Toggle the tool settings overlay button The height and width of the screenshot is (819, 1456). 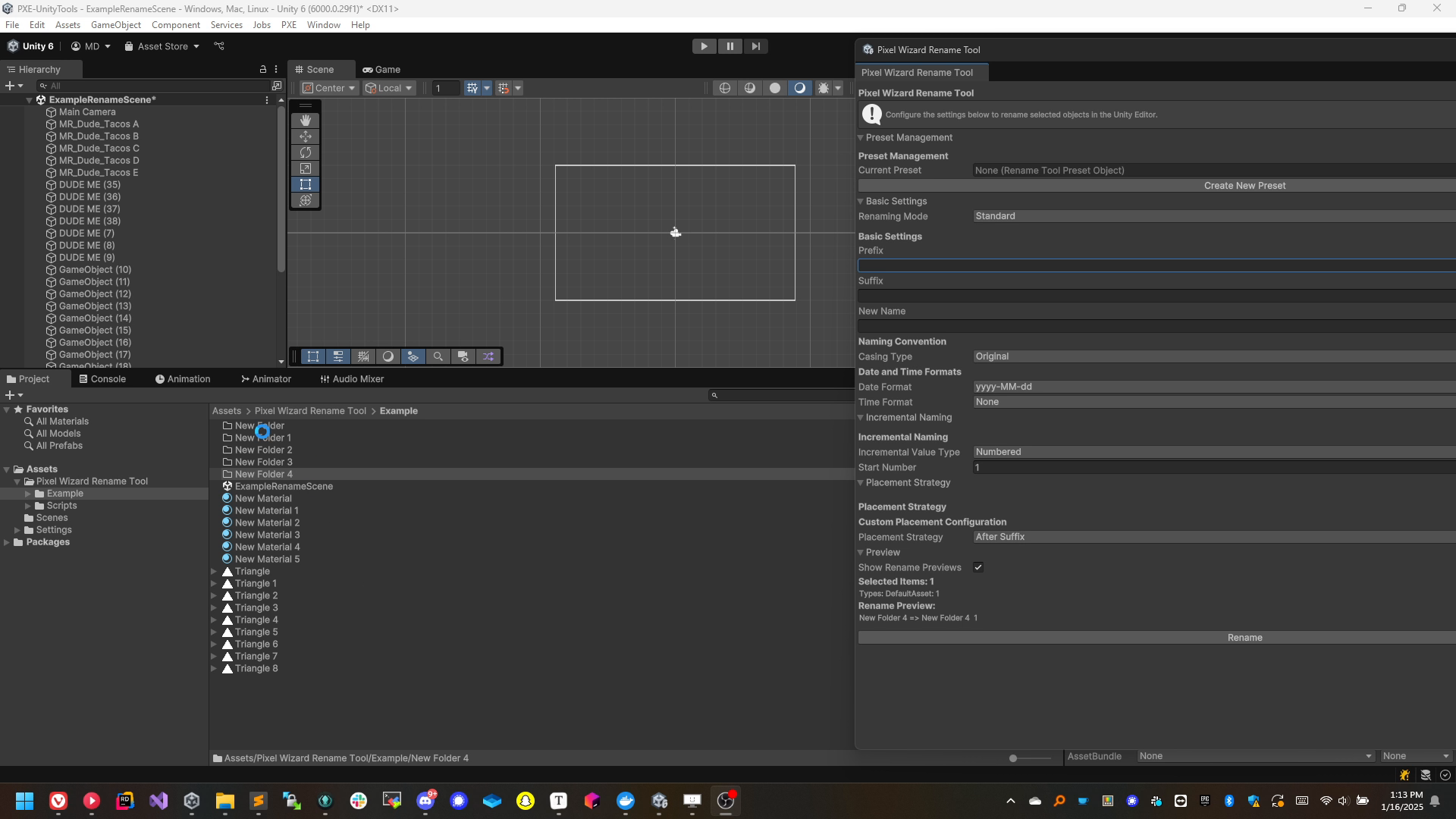click(338, 356)
